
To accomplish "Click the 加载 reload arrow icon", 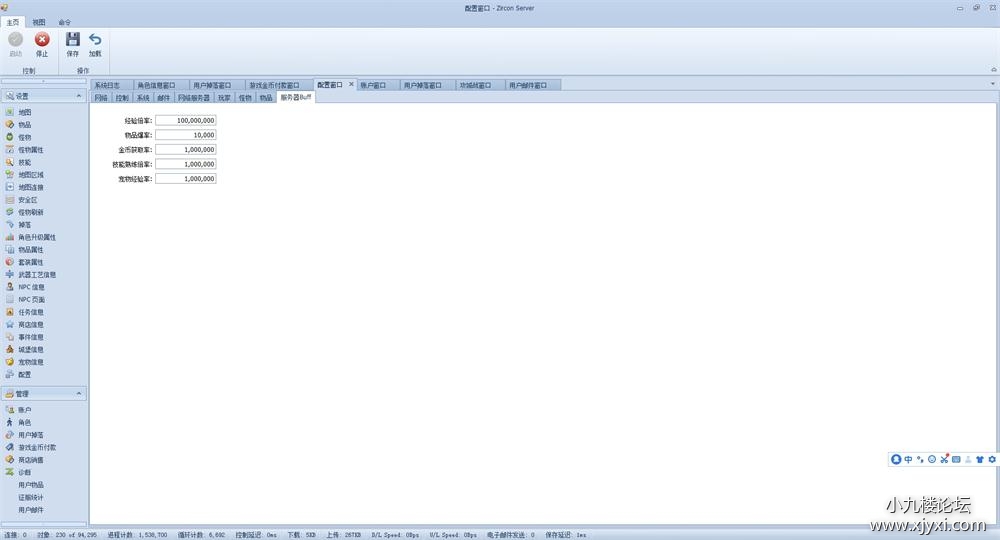I will tap(95, 40).
